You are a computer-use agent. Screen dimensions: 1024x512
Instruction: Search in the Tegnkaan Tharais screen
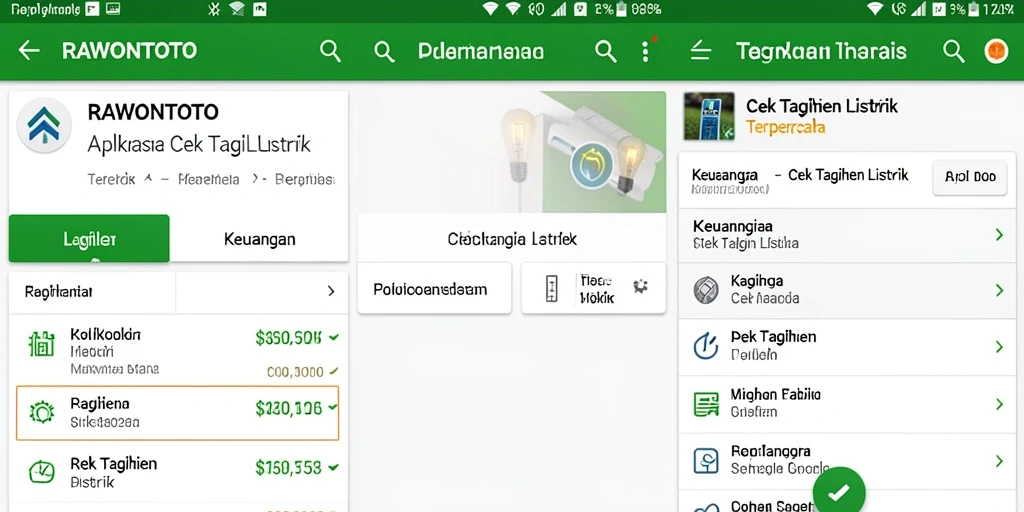coord(954,52)
